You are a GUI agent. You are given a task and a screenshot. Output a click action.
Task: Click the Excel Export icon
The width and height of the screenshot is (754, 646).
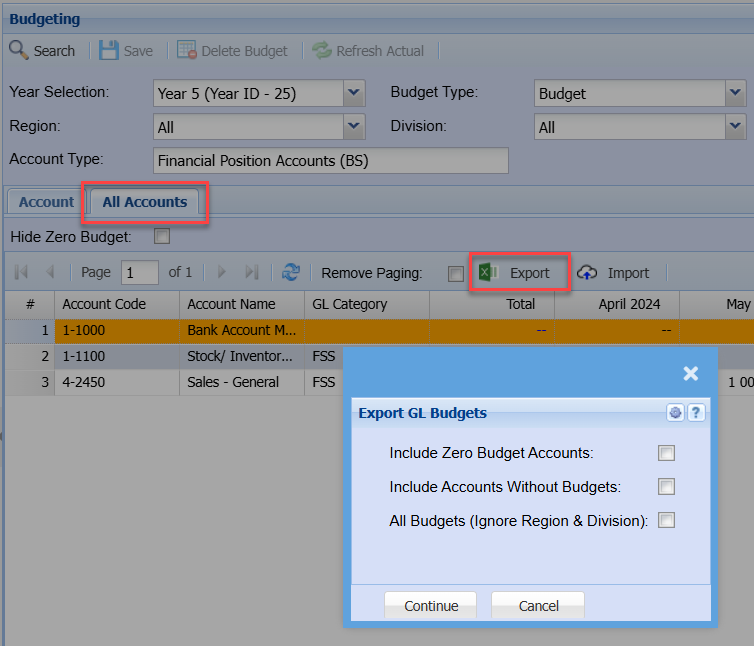coord(488,272)
